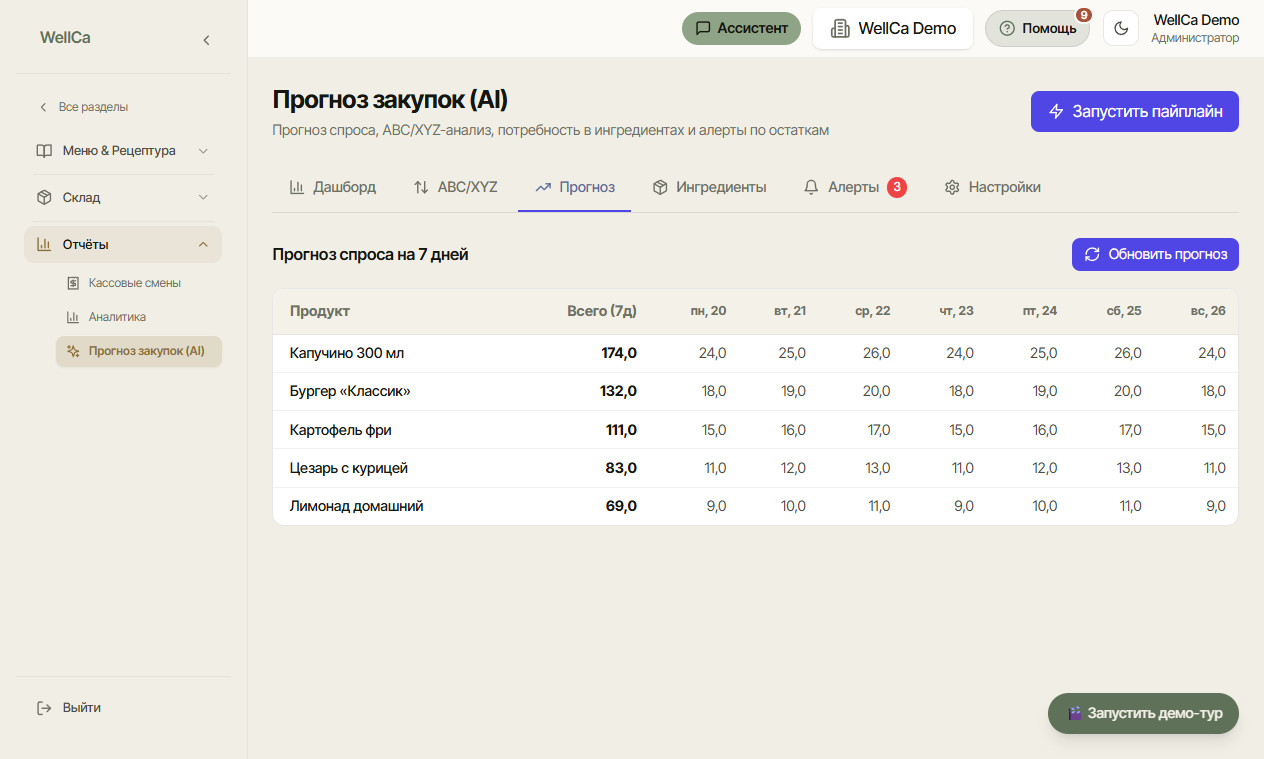Click the chart icon beside Аналитика
The width and height of the screenshot is (1264, 759).
(73, 317)
